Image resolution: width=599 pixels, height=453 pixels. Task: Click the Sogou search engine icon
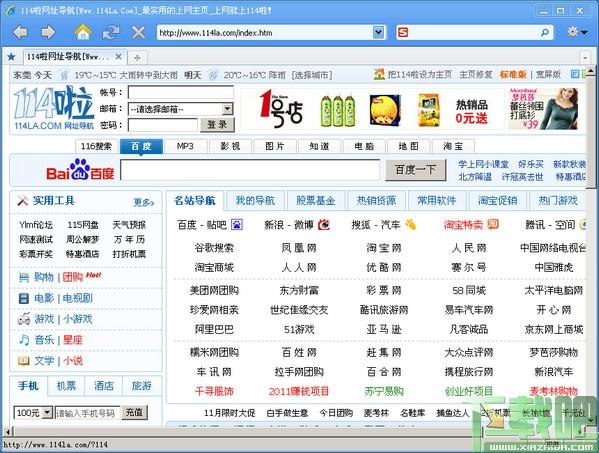click(x=403, y=32)
